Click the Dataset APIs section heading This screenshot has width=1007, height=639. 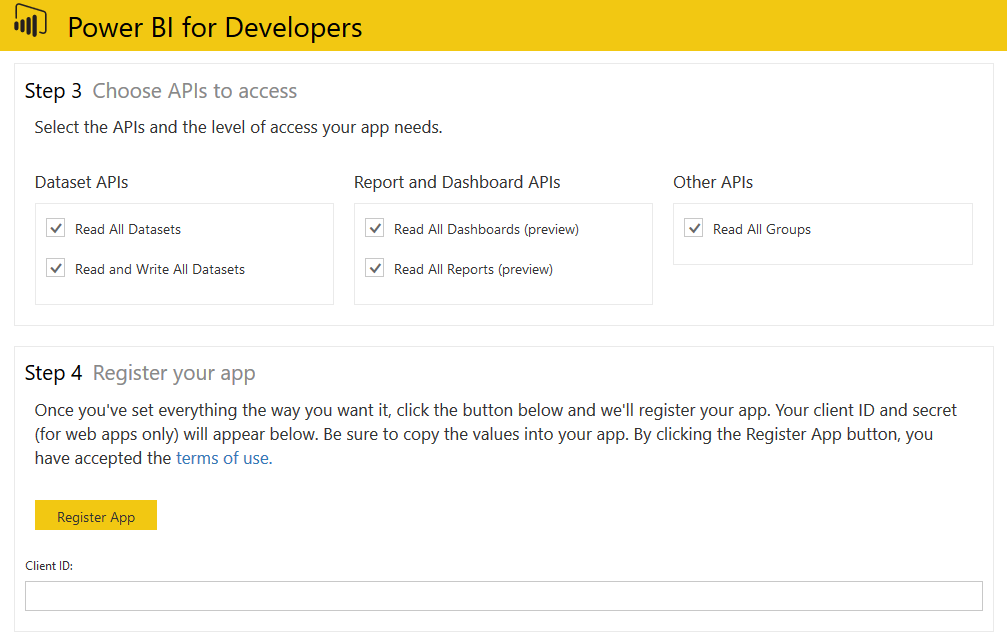pyautogui.click(x=82, y=182)
